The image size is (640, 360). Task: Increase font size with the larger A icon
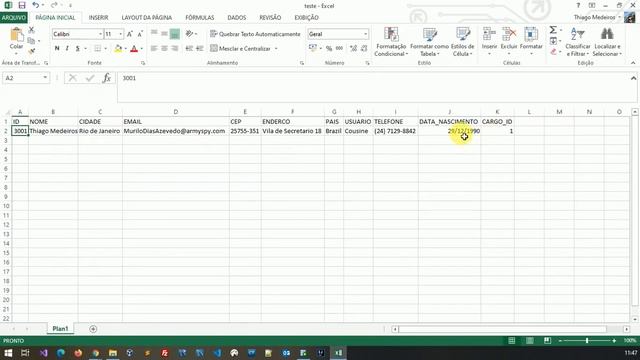coord(130,34)
